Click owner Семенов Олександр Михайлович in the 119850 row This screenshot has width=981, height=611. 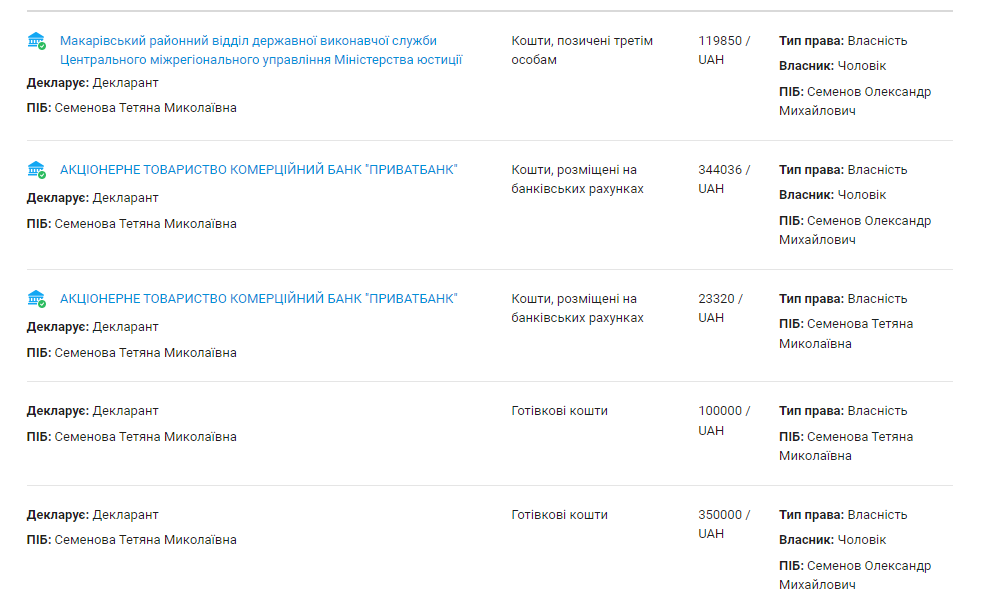click(855, 101)
